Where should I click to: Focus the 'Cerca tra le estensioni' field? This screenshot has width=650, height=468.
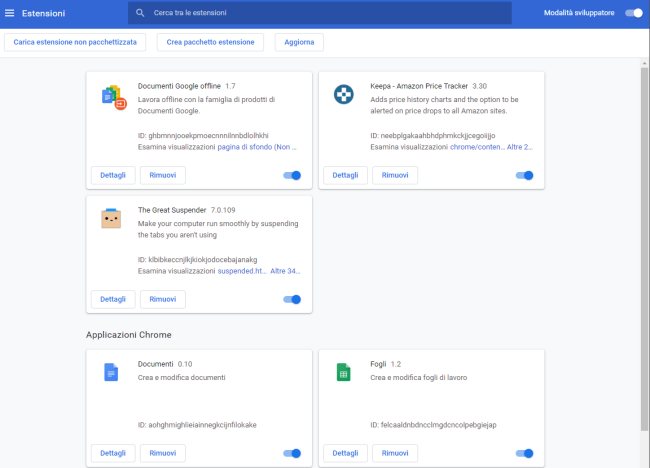tap(320, 13)
